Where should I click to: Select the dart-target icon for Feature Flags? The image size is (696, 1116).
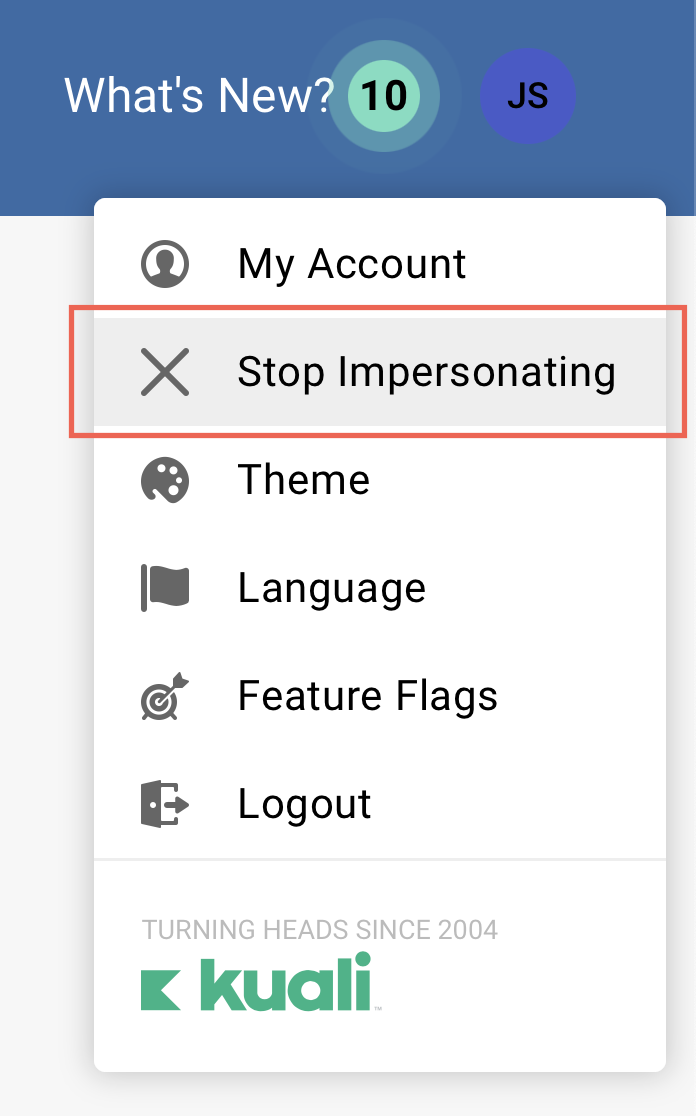(164, 695)
